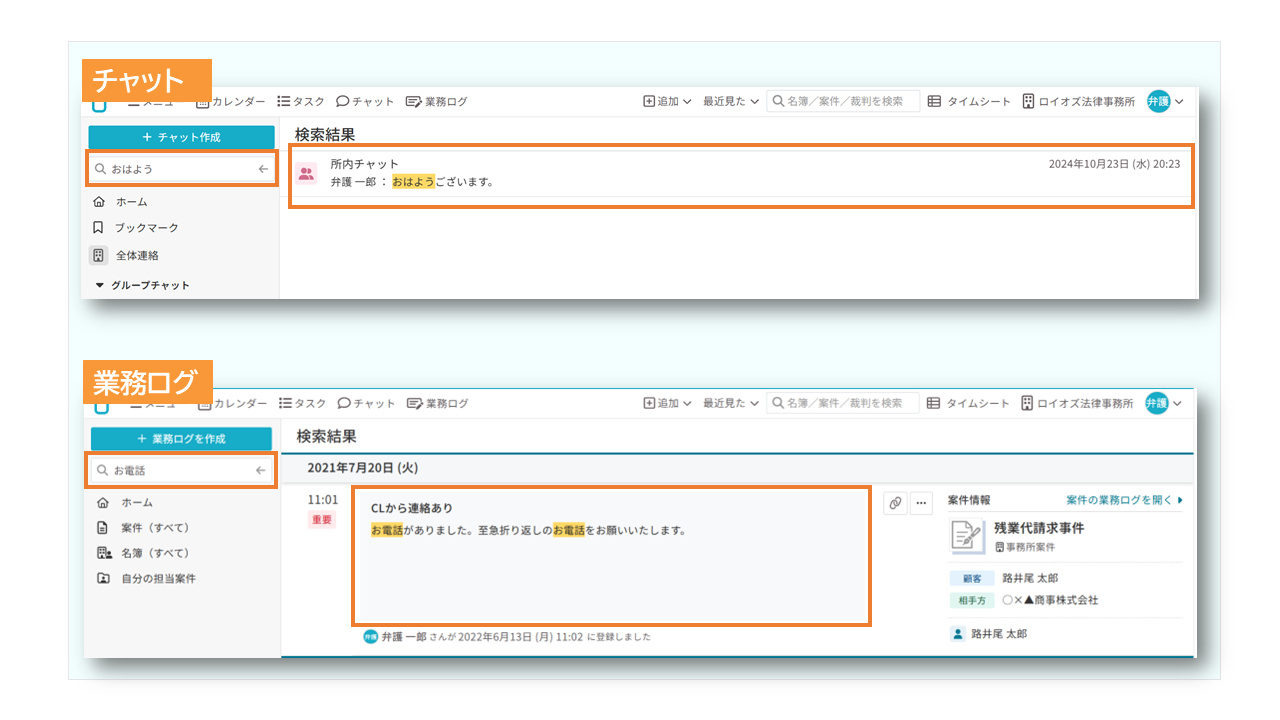The image size is (1280, 720).
Task: Select 自分の担当案件 in the business log sidebar
Action: tap(158, 578)
